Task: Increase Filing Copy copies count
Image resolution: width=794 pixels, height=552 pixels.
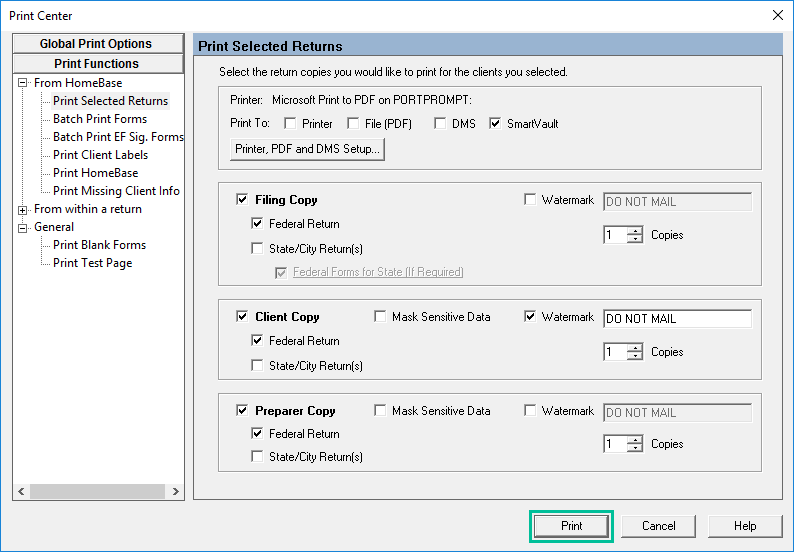Action: pos(634,231)
